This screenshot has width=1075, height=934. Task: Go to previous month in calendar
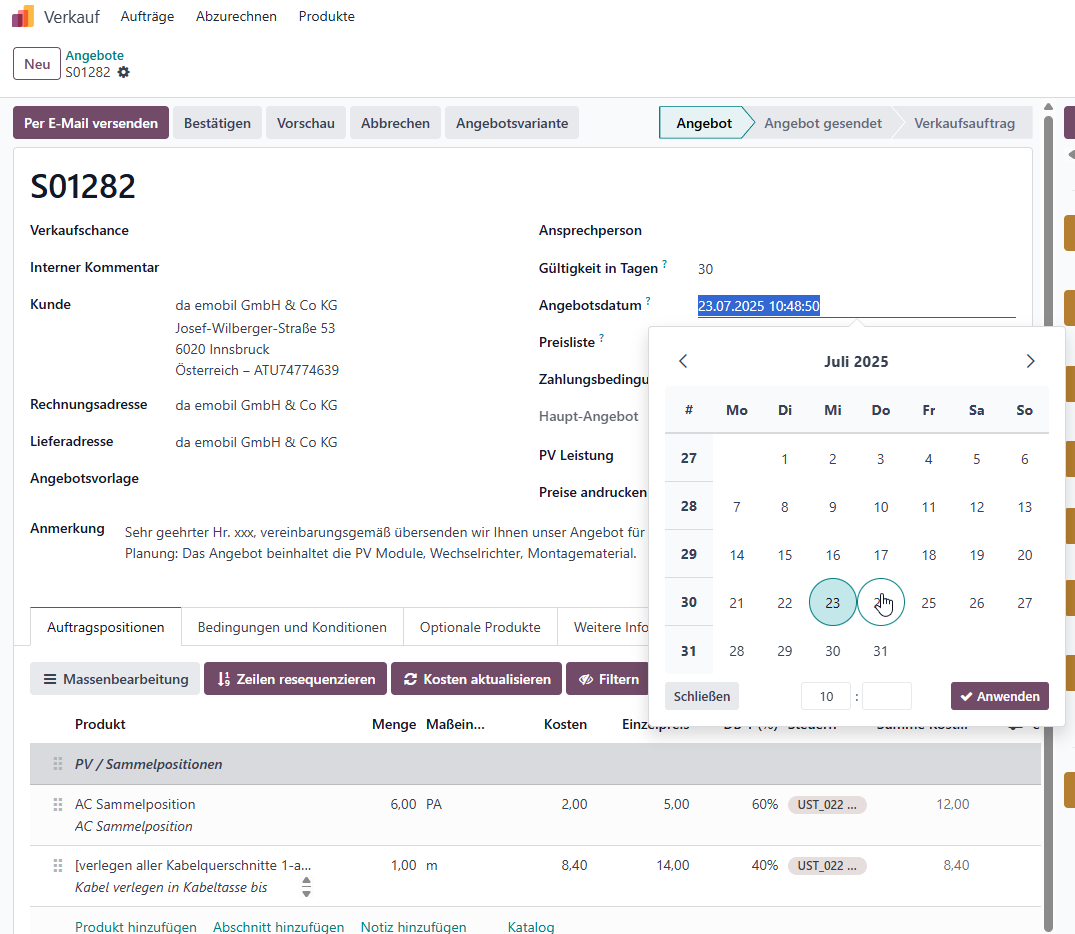tap(683, 361)
